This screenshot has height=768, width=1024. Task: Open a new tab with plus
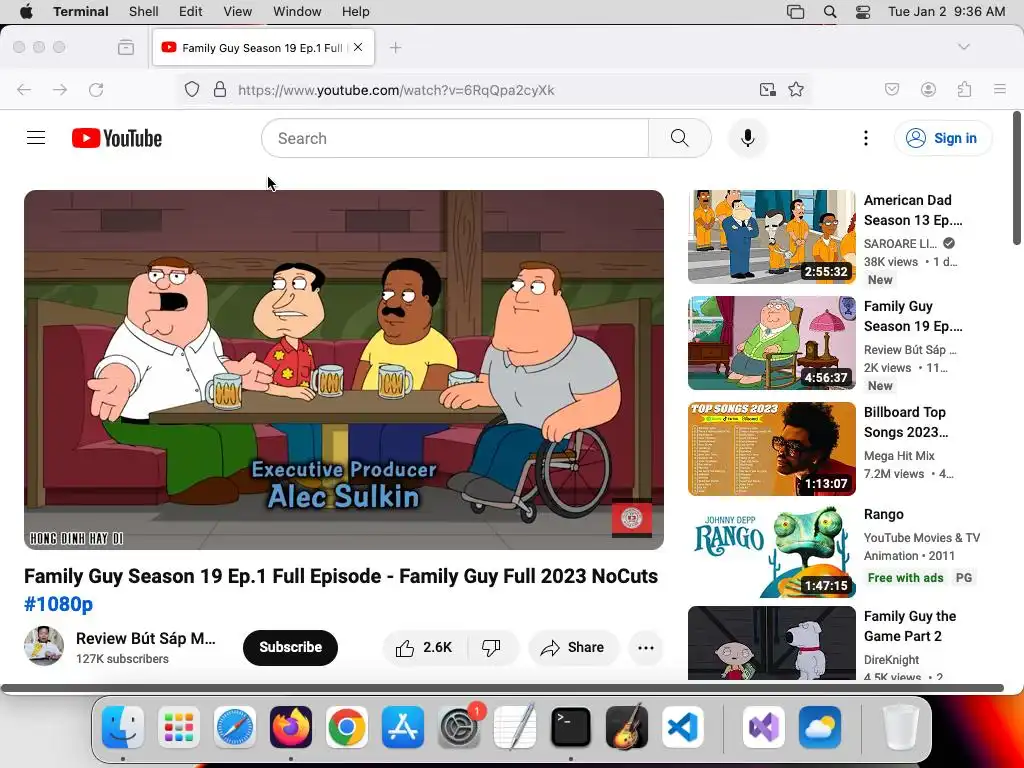[x=395, y=48]
